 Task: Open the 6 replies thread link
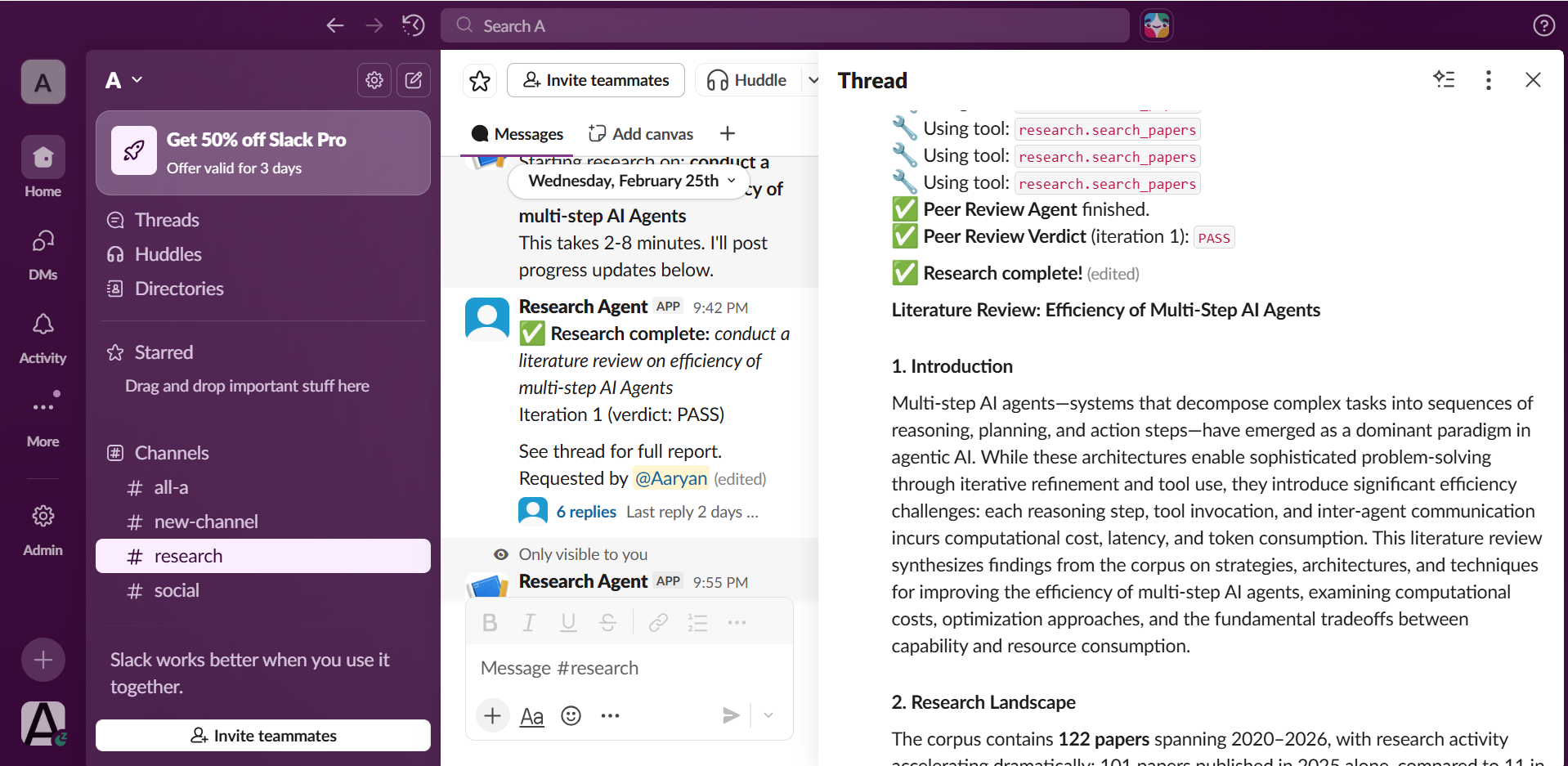[586, 512]
